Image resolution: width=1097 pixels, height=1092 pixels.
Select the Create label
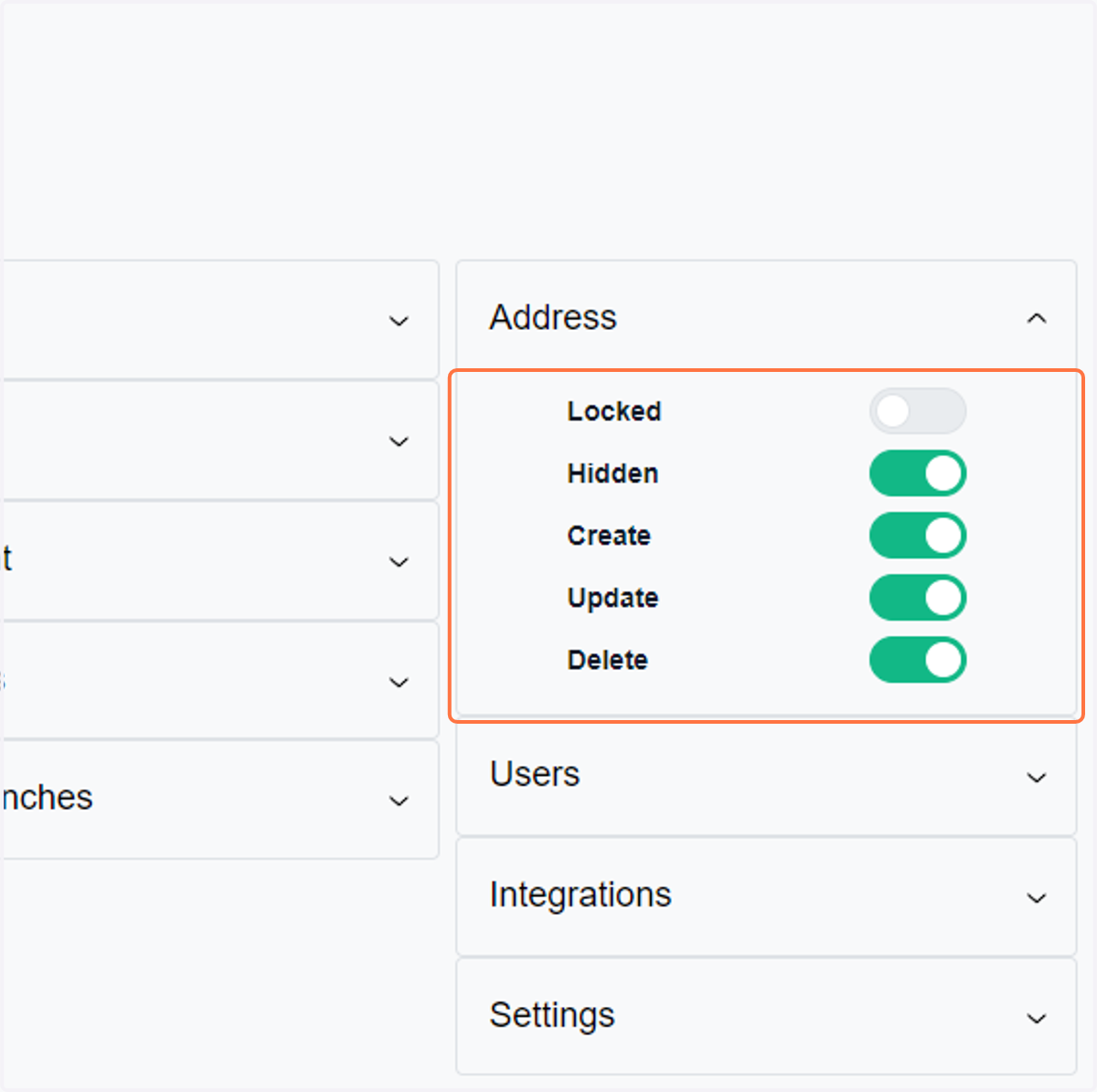(609, 535)
